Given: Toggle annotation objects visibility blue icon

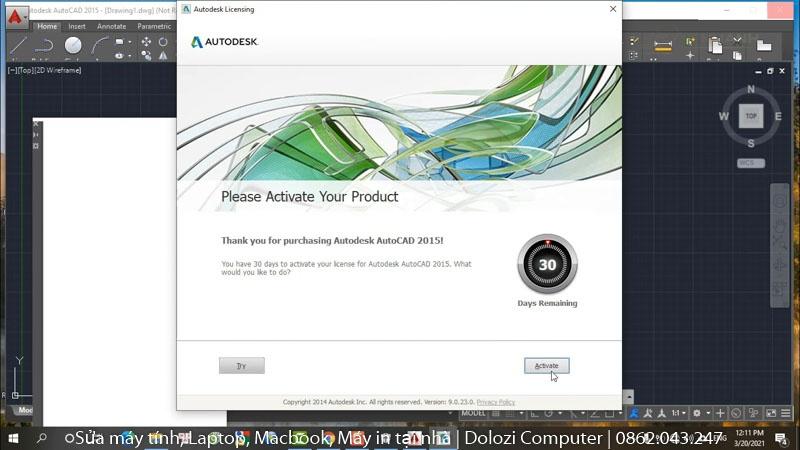Looking at the screenshot, I should [x=634, y=413].
